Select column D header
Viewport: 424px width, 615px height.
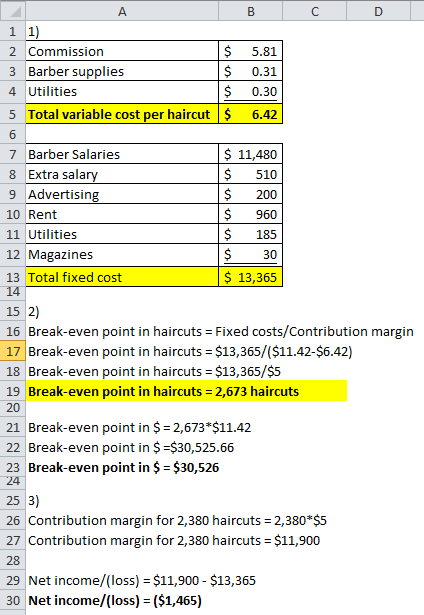click(378, 11)
